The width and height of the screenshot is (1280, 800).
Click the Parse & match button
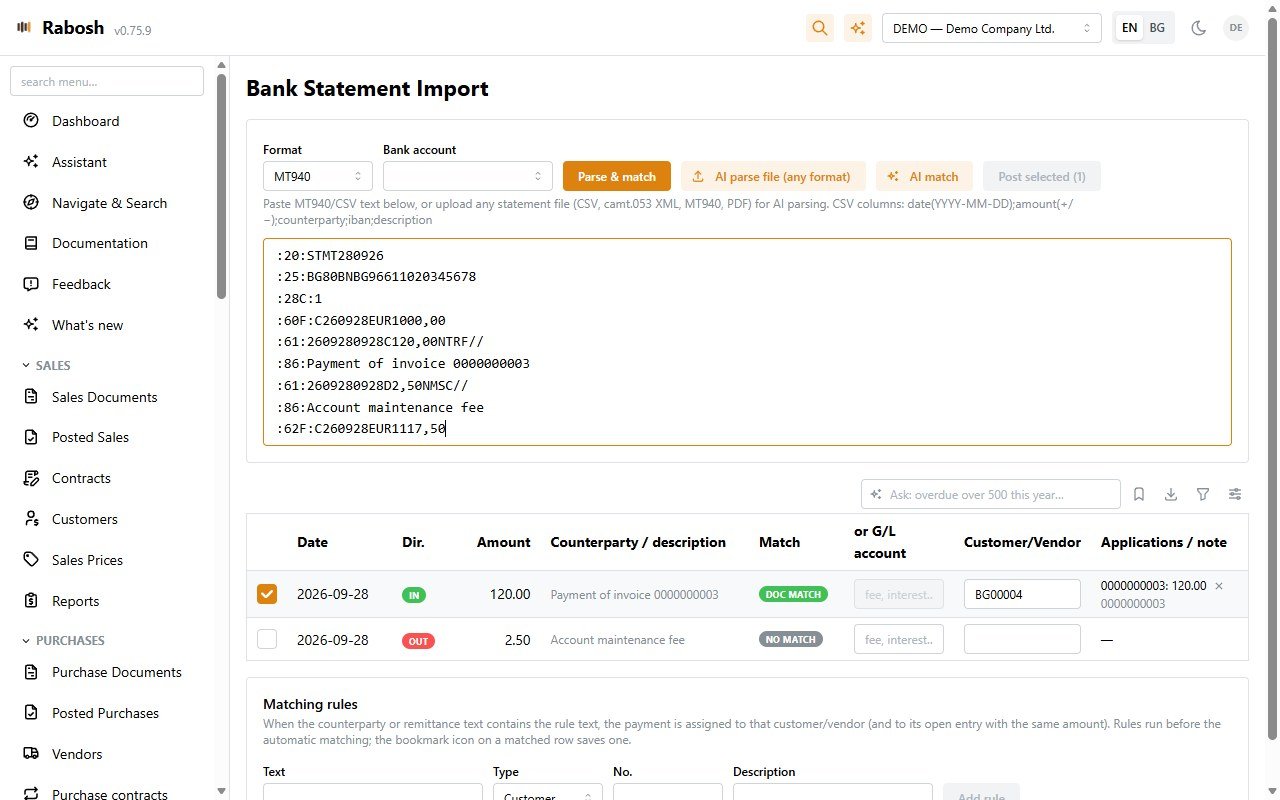[617, 176]
